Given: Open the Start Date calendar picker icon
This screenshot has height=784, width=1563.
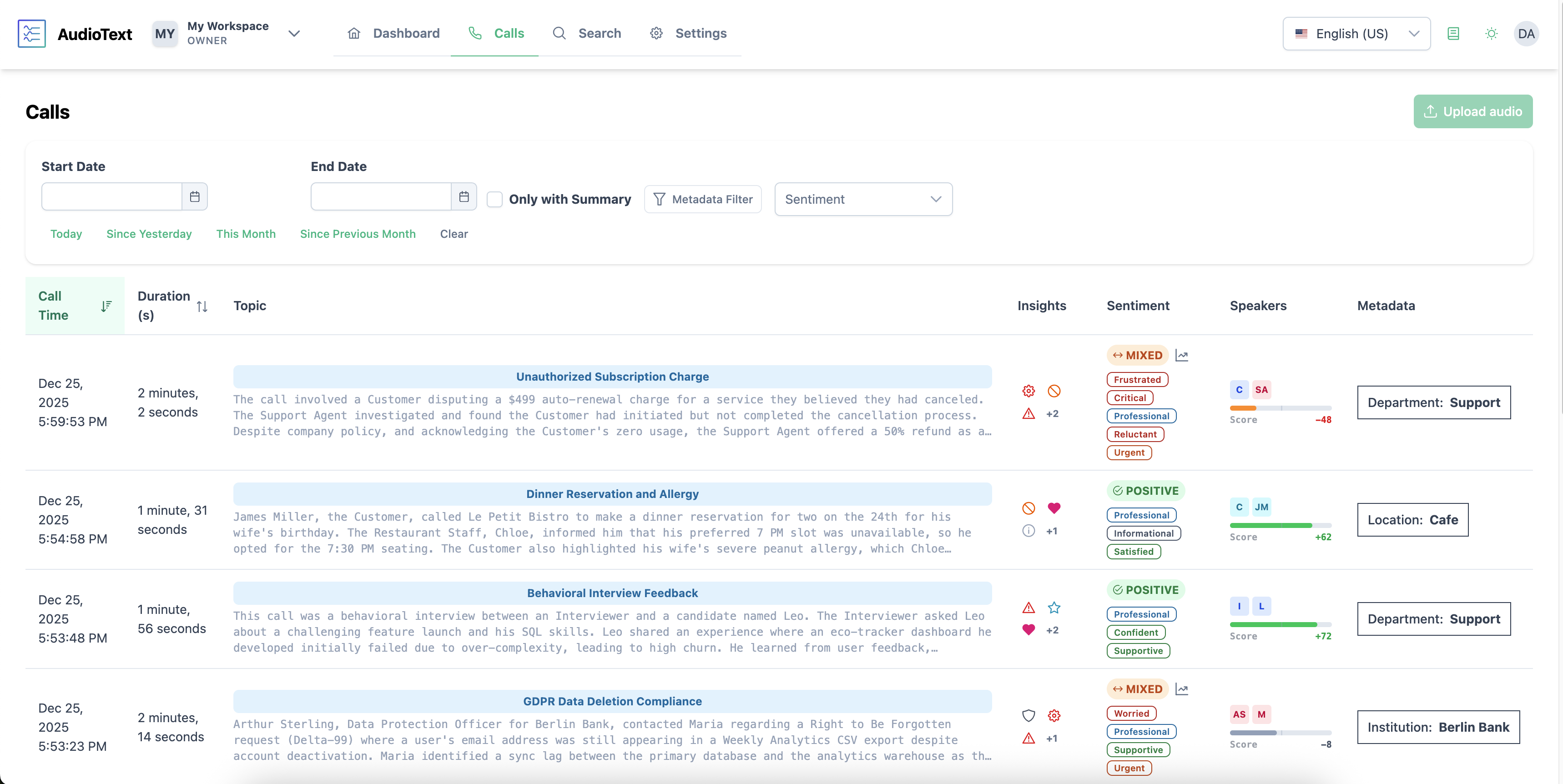Looking at the screenshot, I should click(x=194, y=196).
